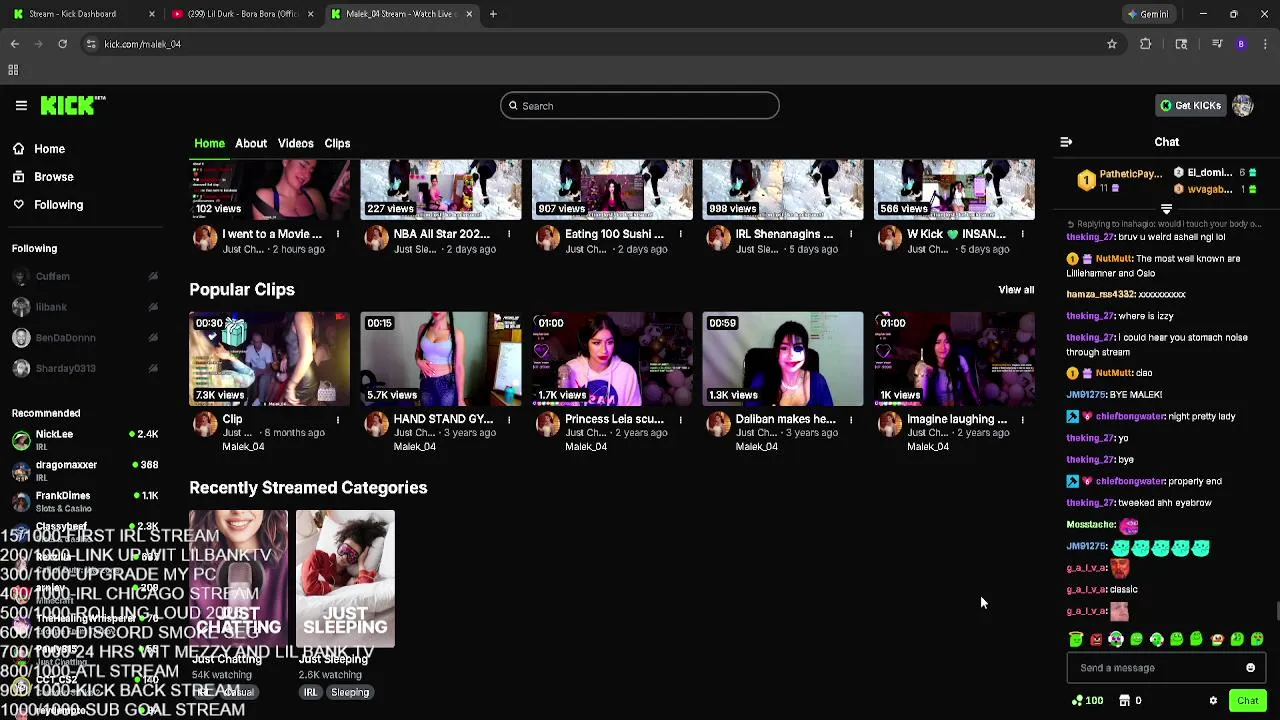Click the IRL tag under Just Sleeping
Viewport: 1280px width, 720px height.
click(310, 692)
